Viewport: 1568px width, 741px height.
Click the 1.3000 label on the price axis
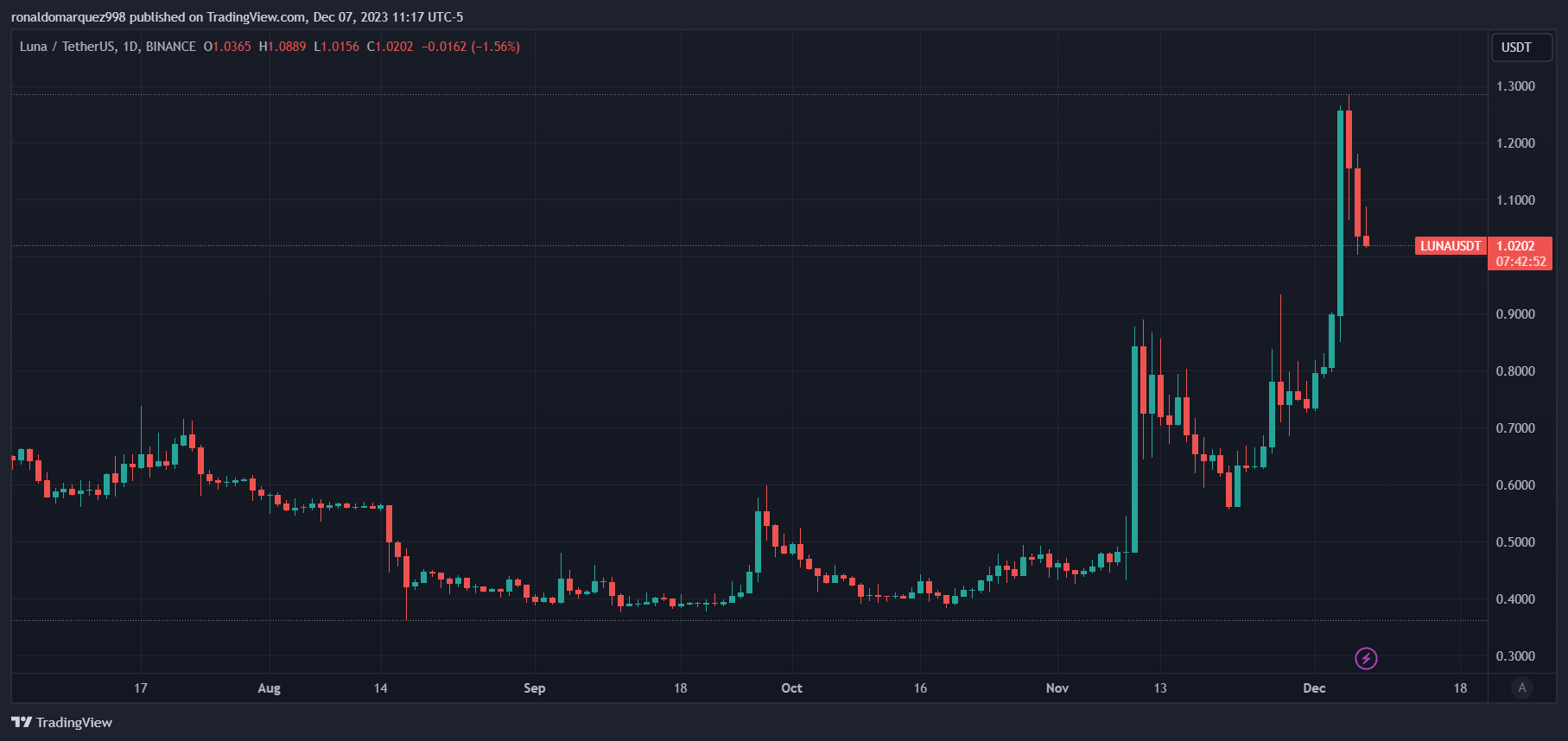coord(1515,86)
